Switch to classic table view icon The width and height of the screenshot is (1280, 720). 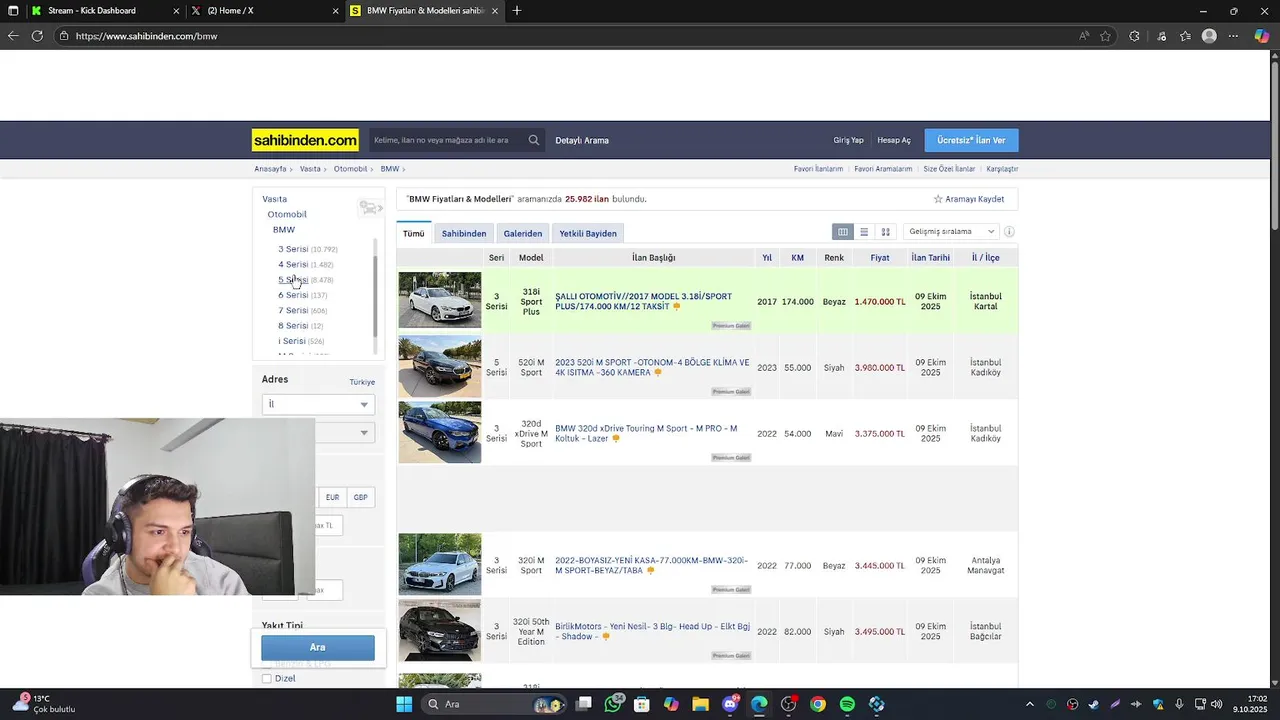(843, 232)
